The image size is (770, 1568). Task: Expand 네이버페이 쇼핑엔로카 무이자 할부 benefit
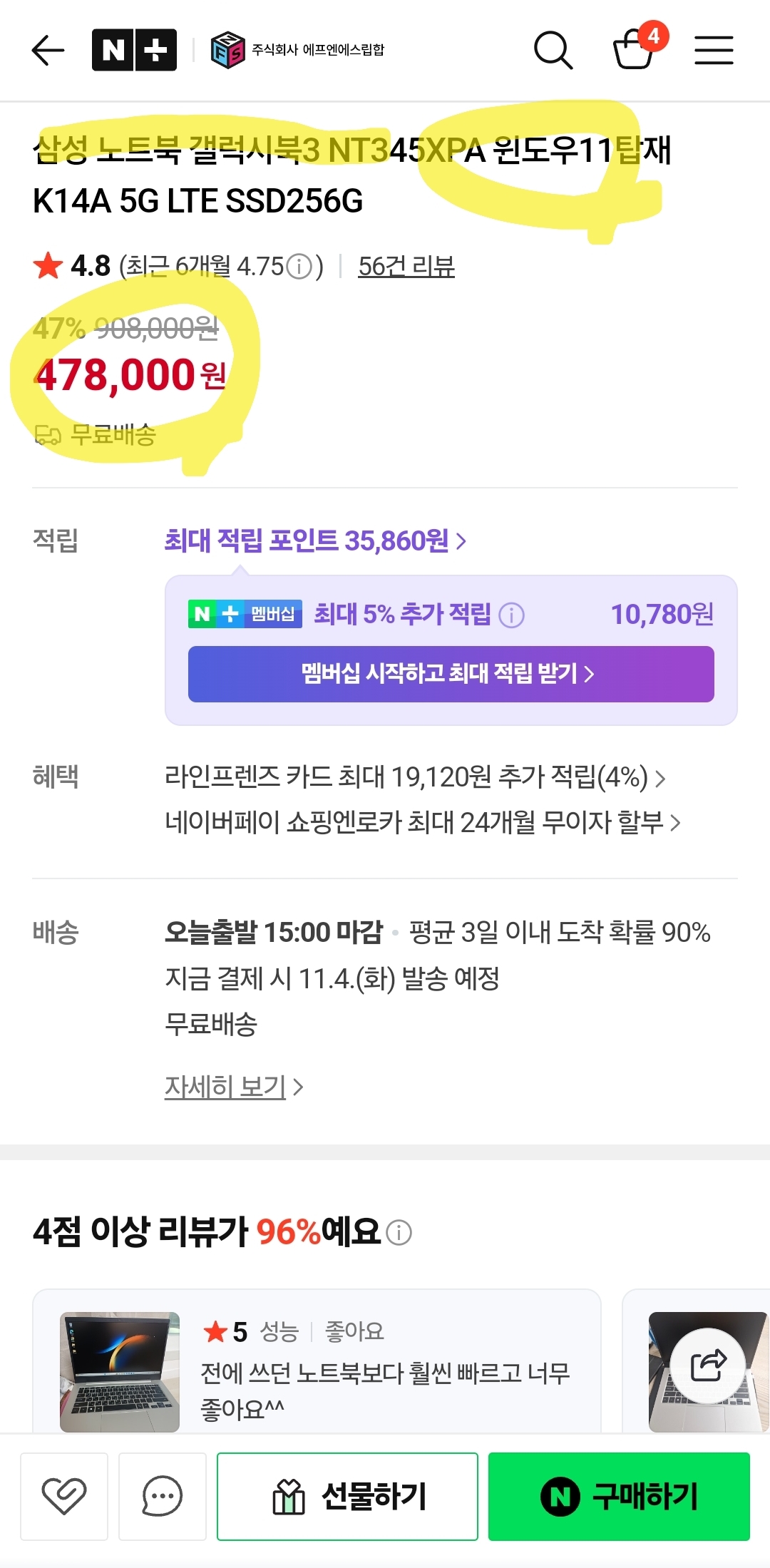coord(423,822)
